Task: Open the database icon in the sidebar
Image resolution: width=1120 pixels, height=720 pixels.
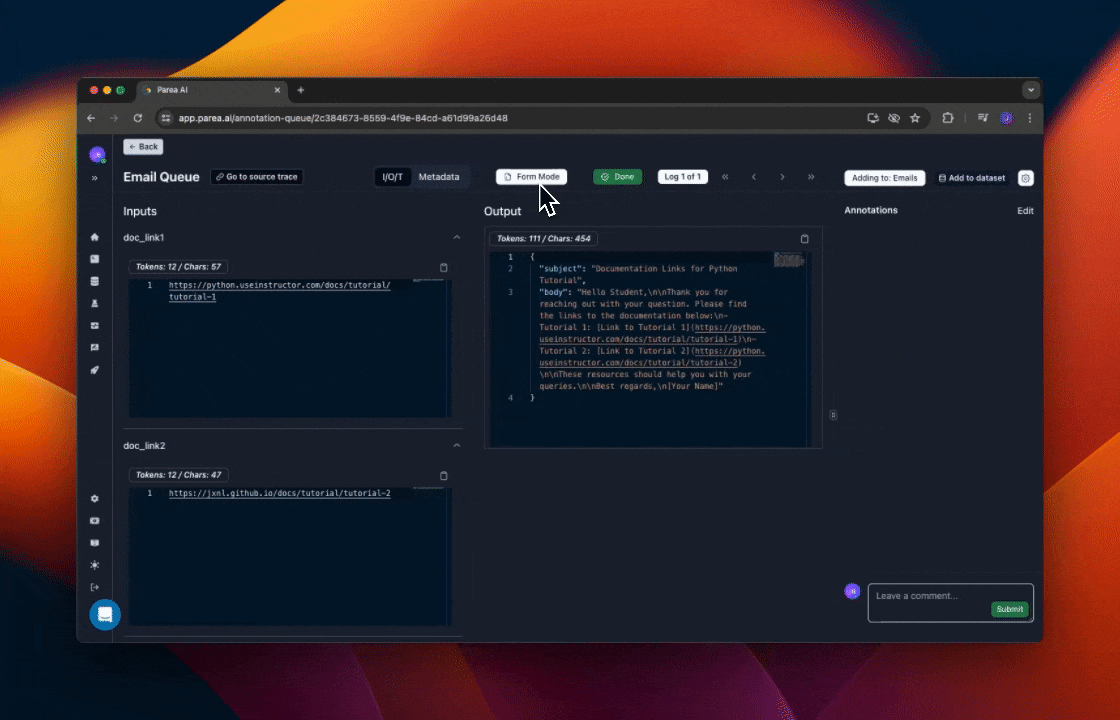Action: [x=95, y=281]
